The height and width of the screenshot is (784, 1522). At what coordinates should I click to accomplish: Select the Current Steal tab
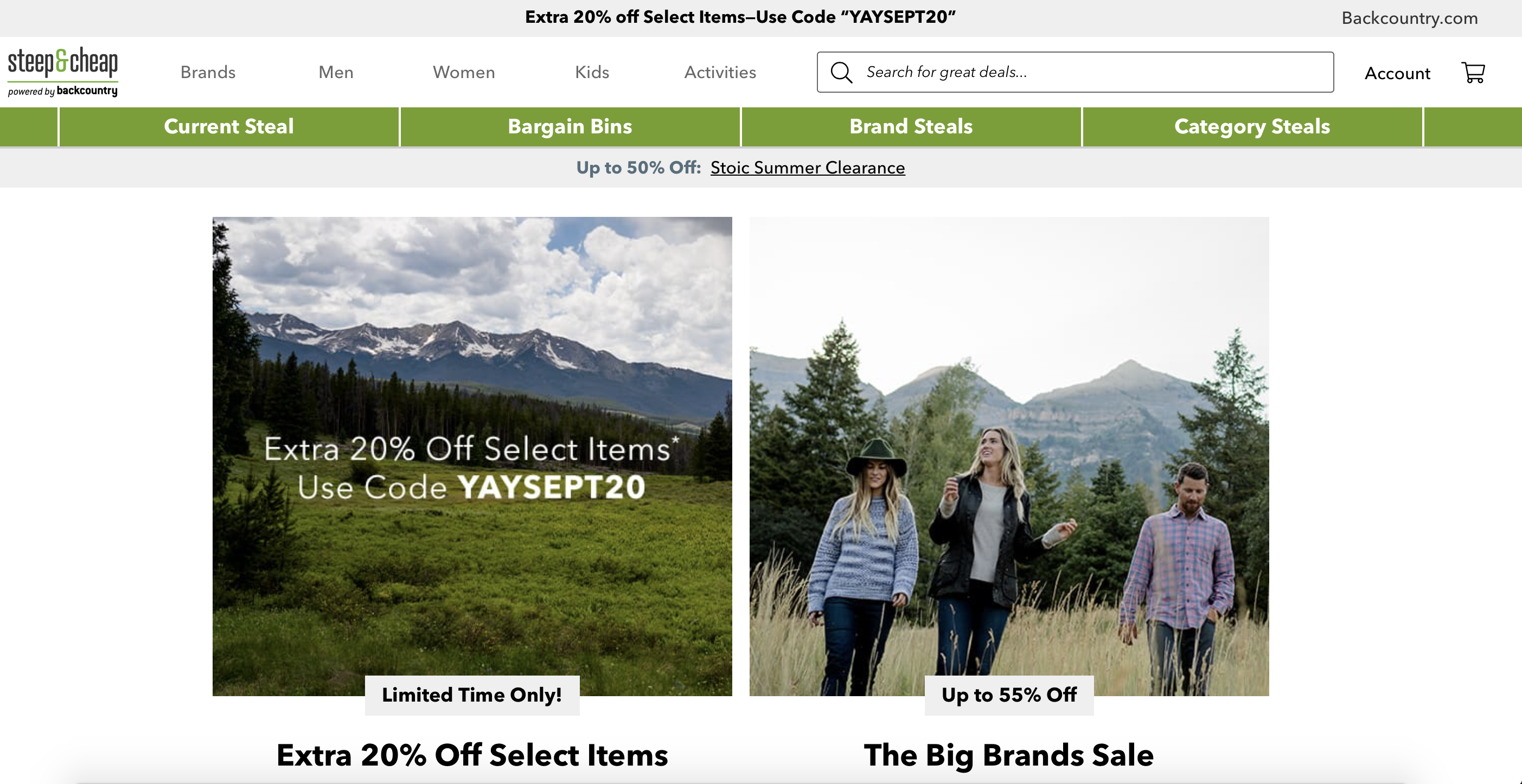click(x=229, y=126)
